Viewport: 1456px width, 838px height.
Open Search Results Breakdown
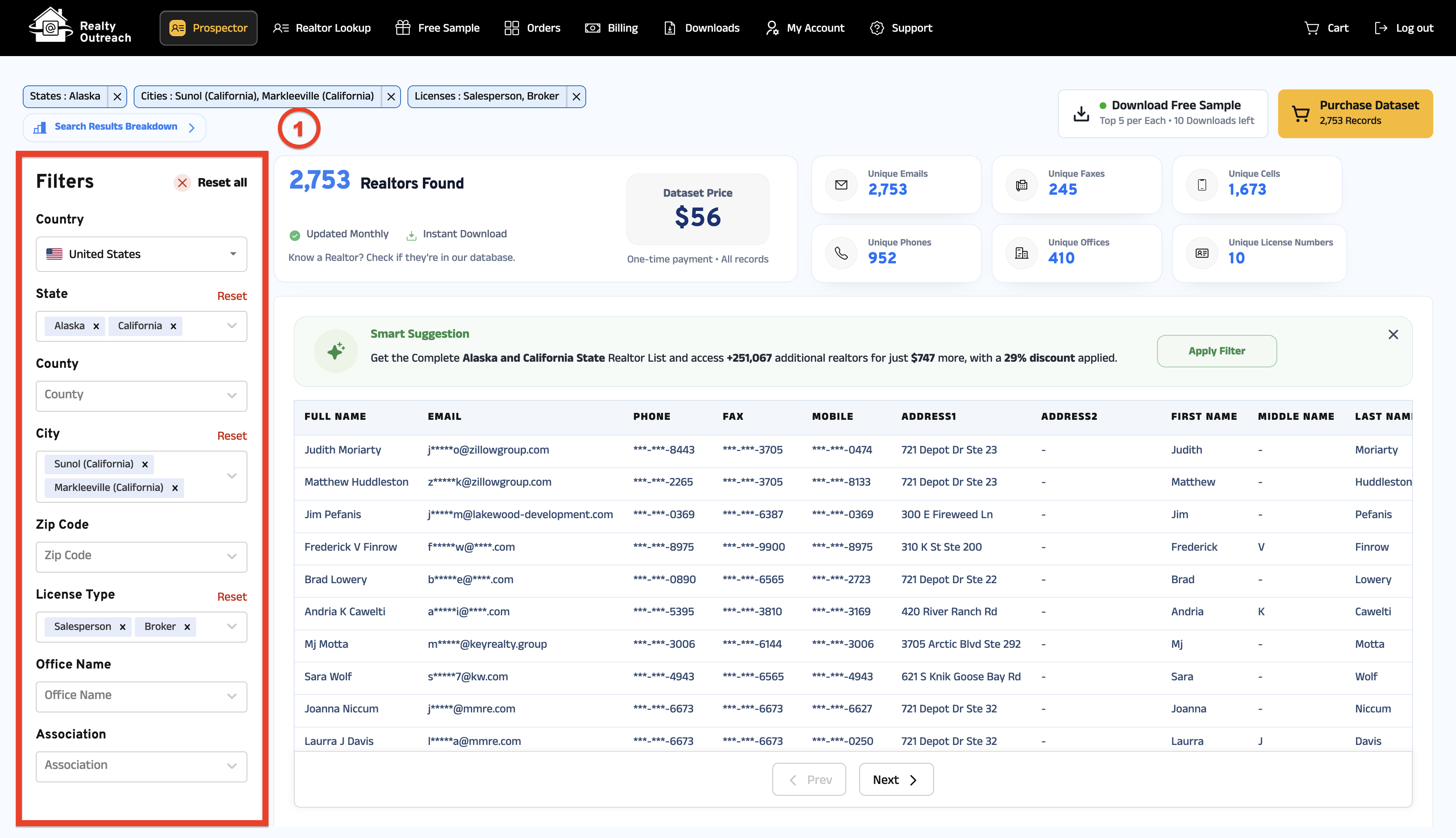point(115,127)
